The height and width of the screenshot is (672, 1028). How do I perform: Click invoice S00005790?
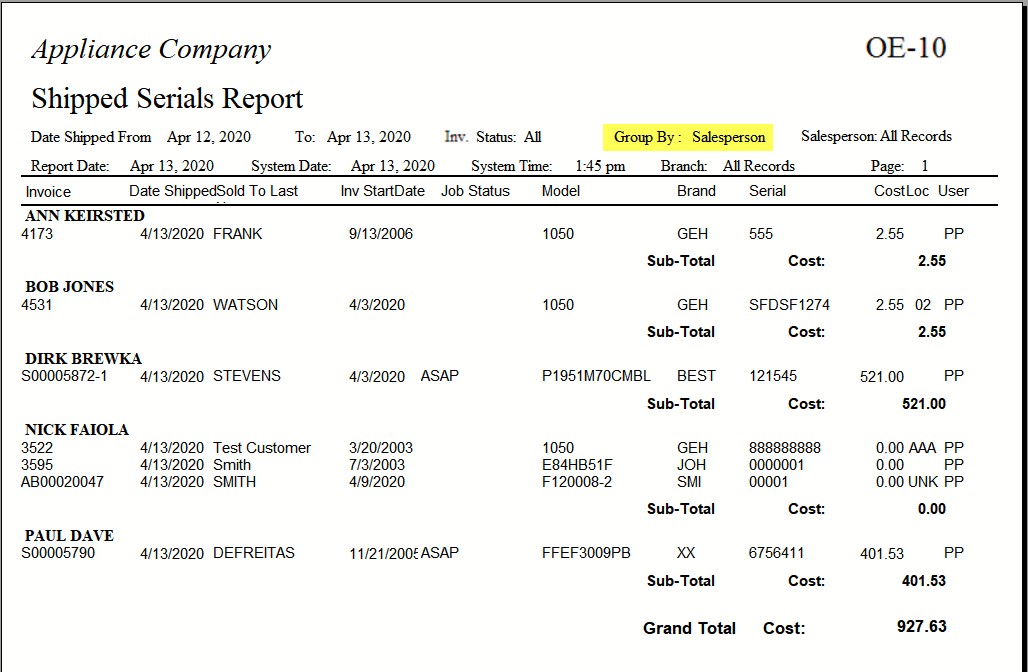pos(58,553)
